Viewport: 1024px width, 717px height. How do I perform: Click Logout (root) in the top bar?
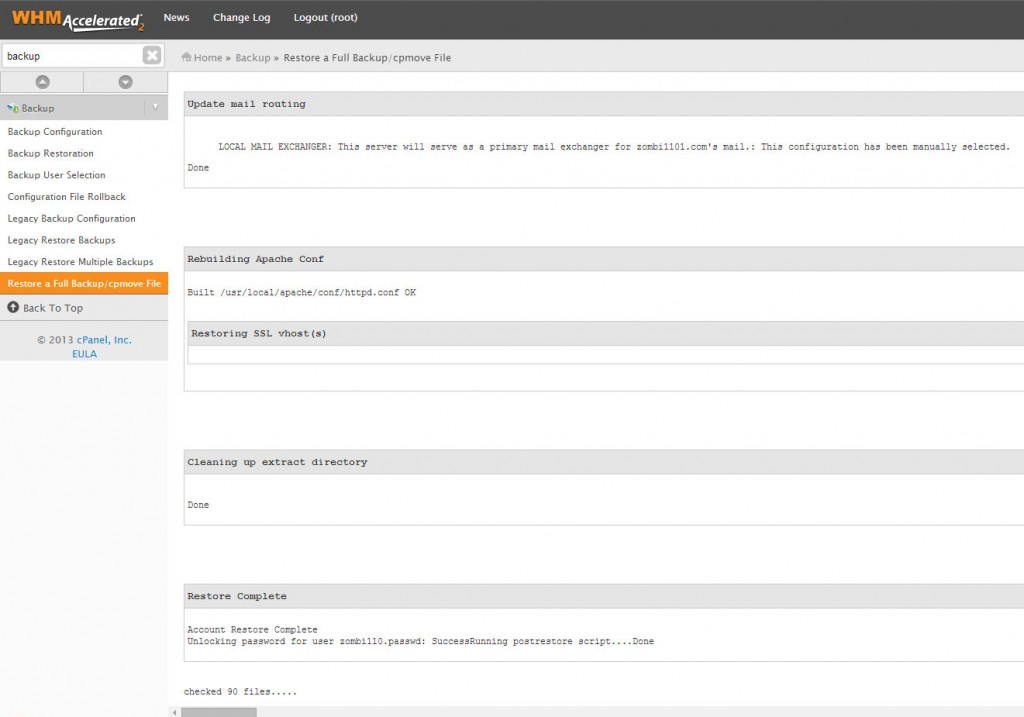pos(328,17)
